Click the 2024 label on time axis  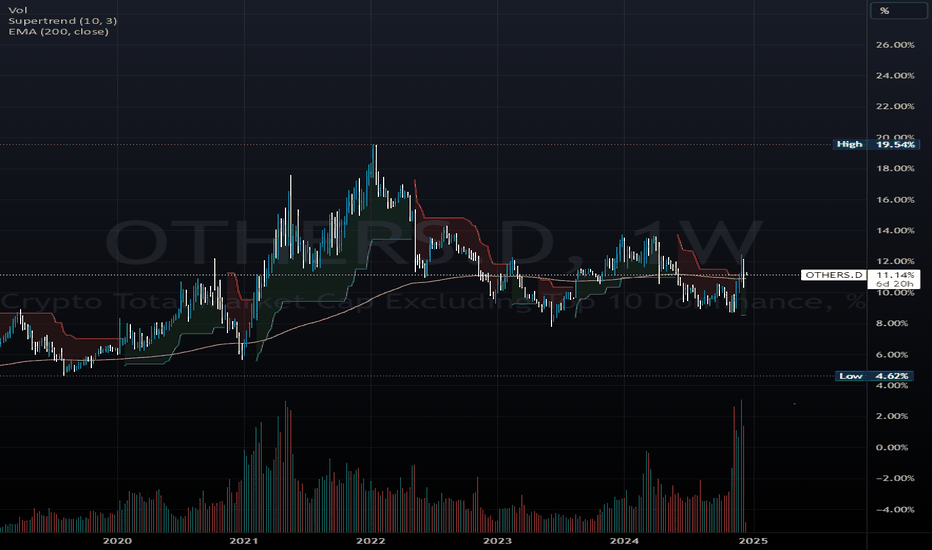(x=624, y=541)
